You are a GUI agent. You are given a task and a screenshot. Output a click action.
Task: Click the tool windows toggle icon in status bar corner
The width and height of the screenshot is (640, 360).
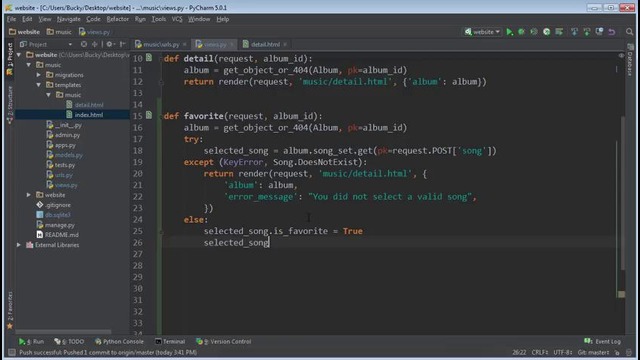[x=11, y=352]
